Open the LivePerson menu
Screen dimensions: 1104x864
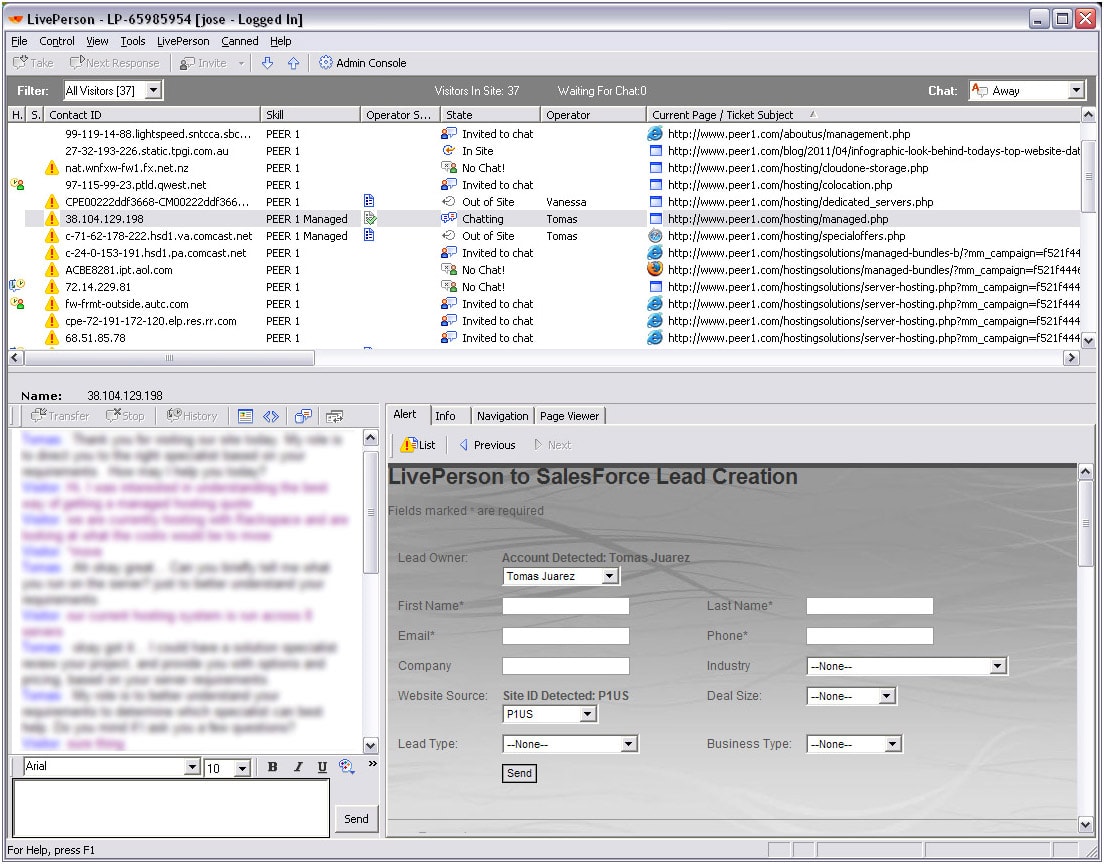(183, 41)
